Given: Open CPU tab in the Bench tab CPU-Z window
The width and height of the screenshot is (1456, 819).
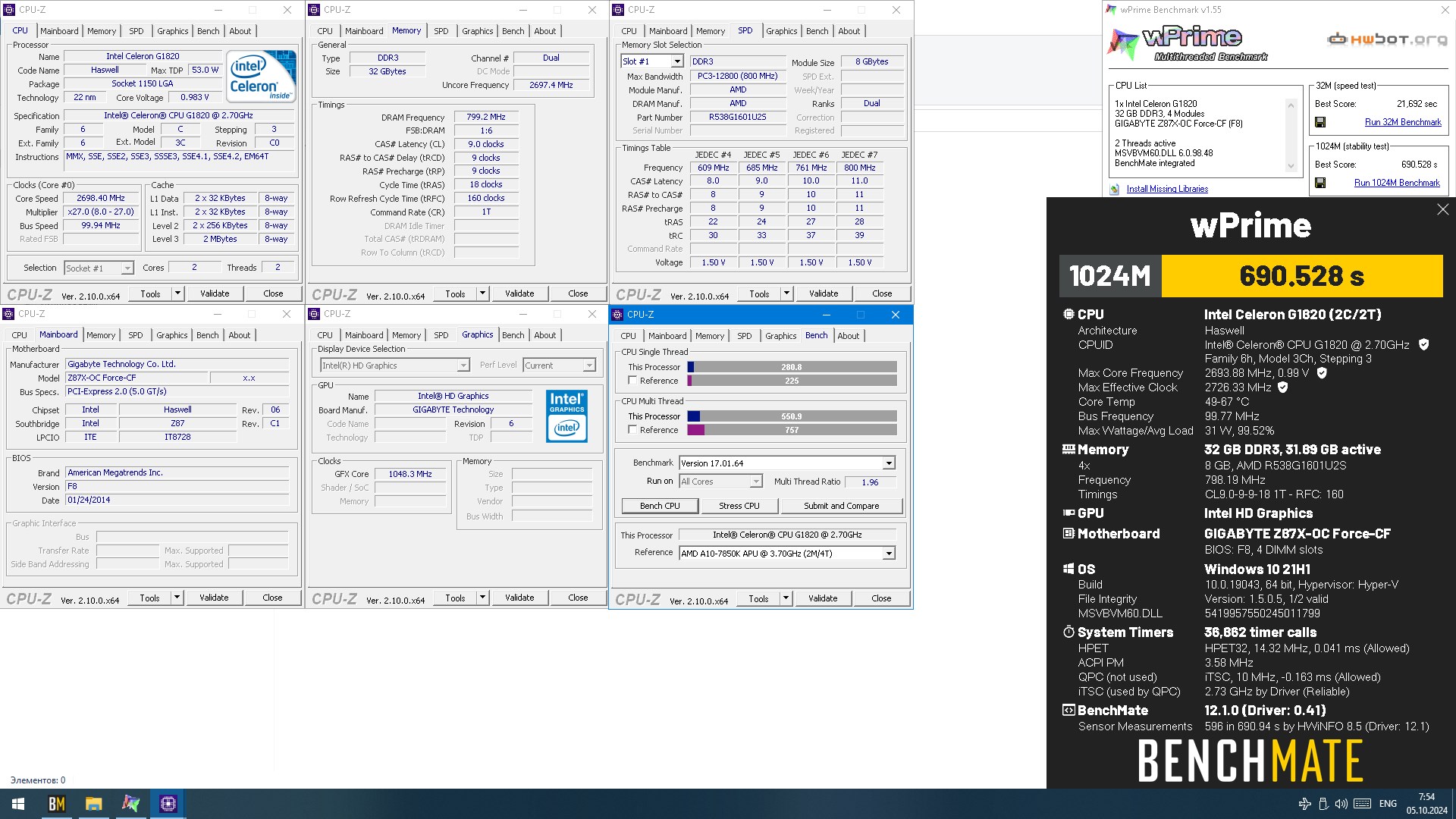Looking at the screenshot, I should tap(629, 336).
